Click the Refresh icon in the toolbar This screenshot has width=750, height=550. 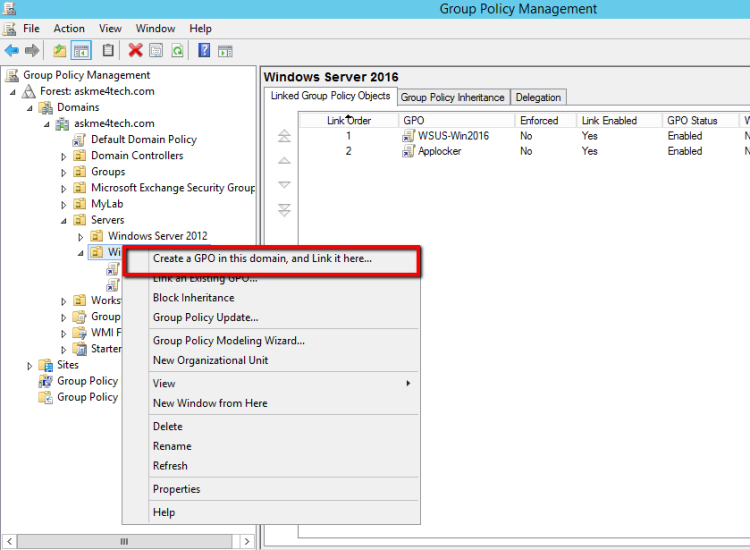[177, 50]
